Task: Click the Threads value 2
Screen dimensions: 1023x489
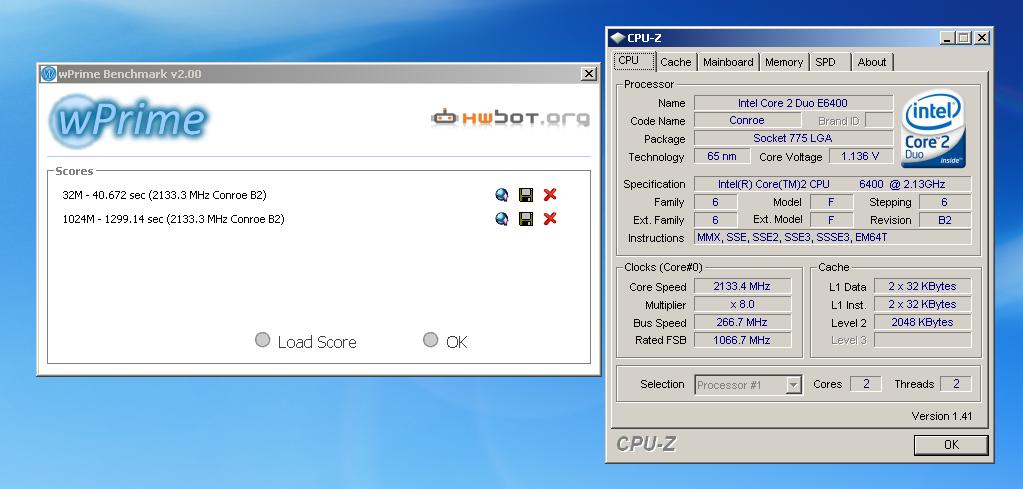Action: (x=956, y=384)
